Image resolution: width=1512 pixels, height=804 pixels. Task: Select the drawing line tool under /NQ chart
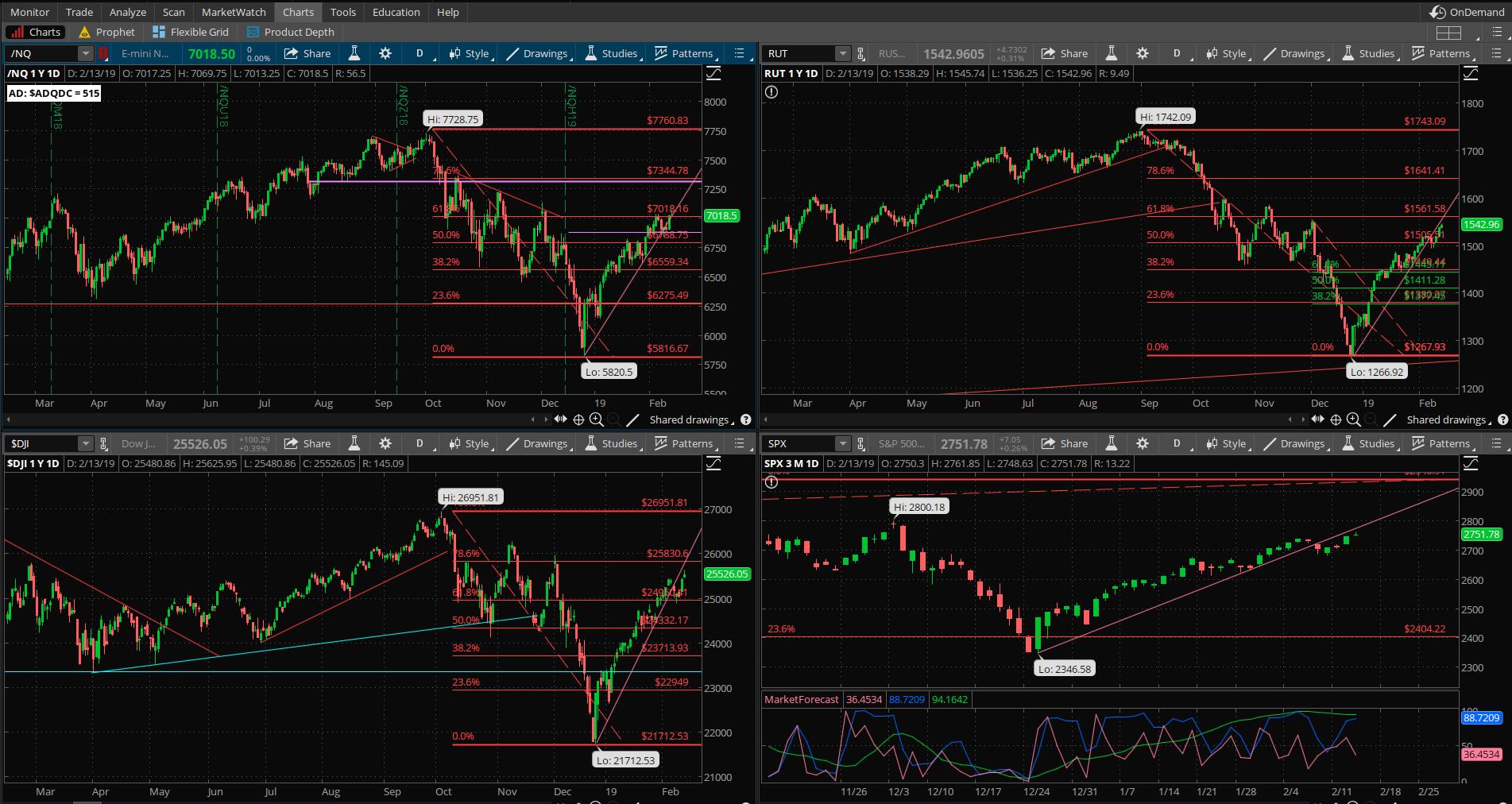click(632, 419)
